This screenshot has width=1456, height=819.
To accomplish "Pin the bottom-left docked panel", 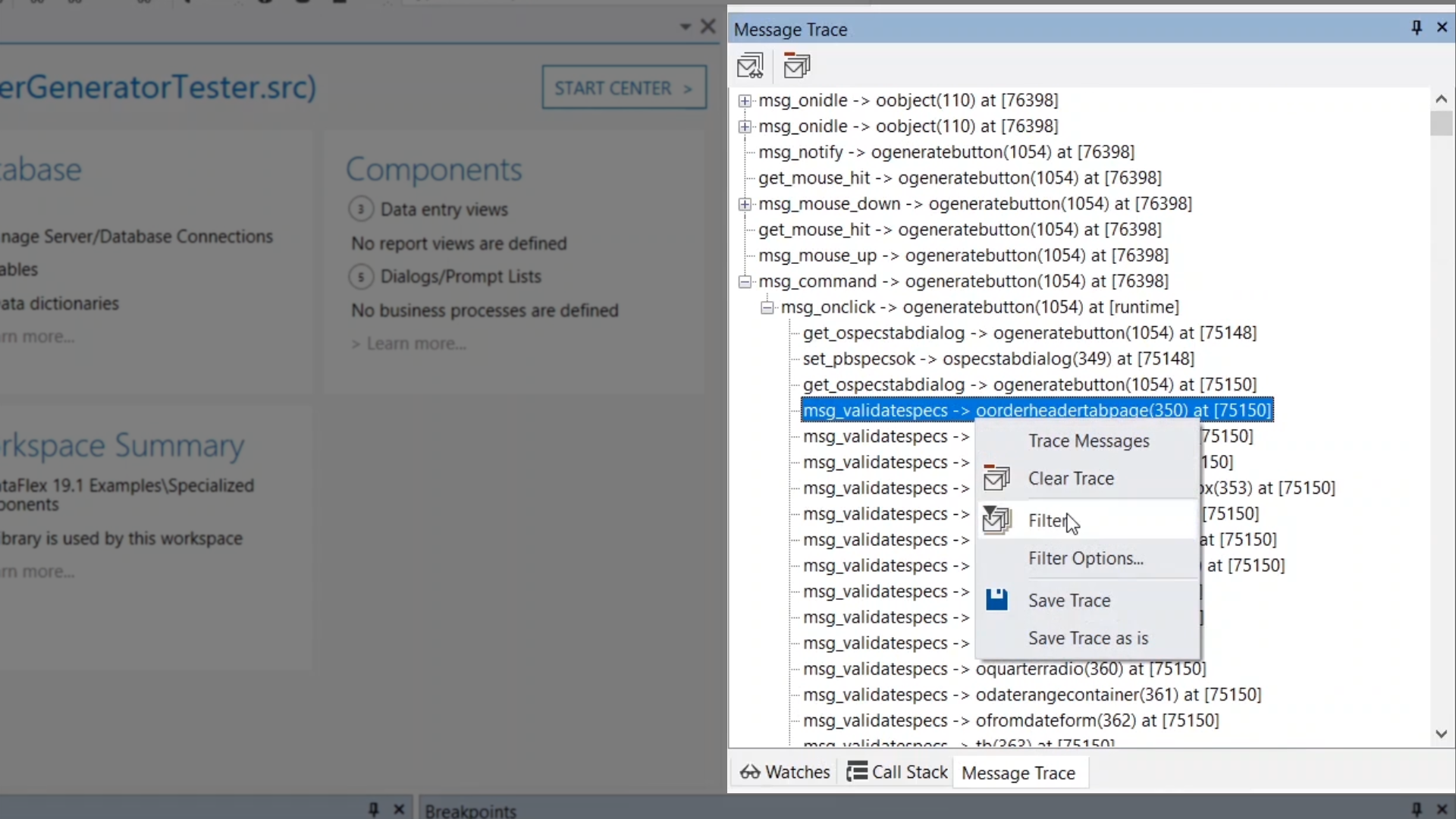I will coord(373,809).
